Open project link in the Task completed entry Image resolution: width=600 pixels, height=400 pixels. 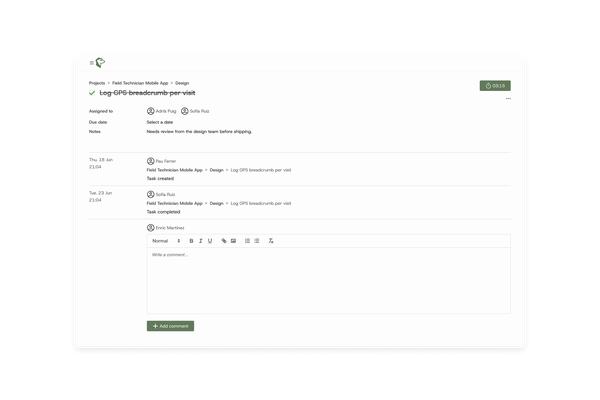[x=174, y=203]
